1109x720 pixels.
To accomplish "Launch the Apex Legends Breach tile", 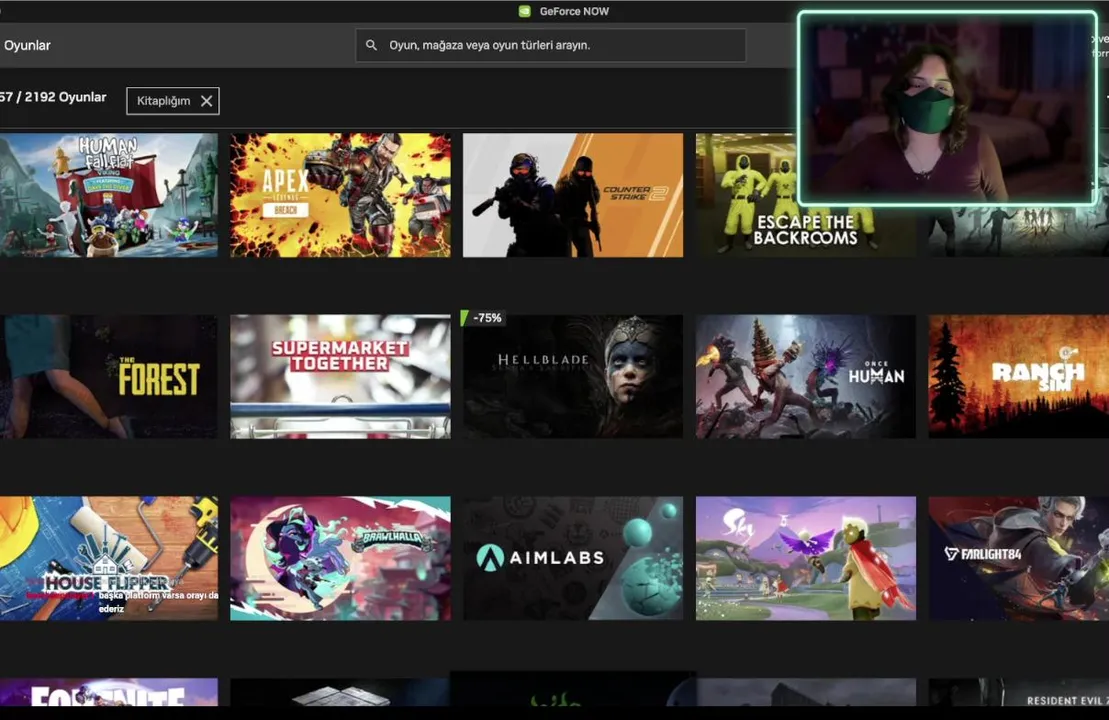I will click(340, 195).
